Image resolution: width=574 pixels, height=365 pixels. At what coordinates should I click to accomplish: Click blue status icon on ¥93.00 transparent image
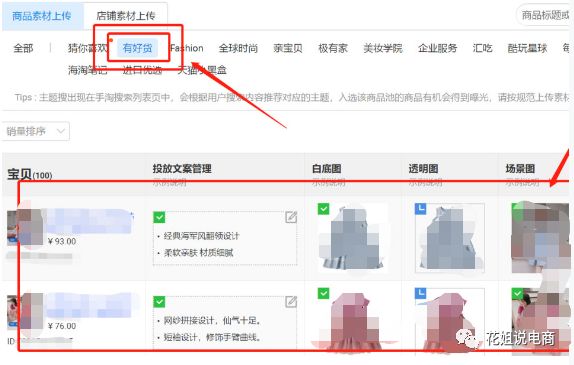(421, 209)
